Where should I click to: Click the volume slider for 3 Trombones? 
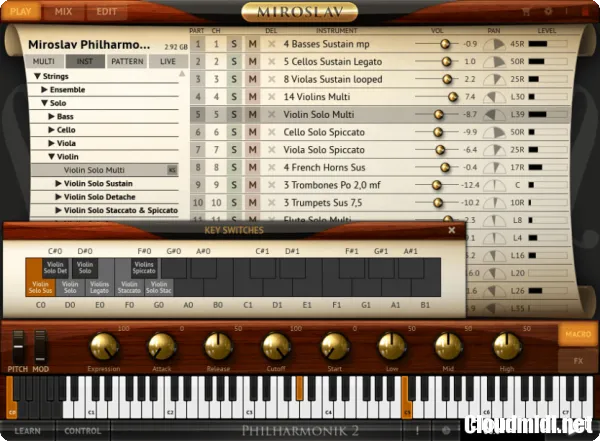(x=435, y=185)
